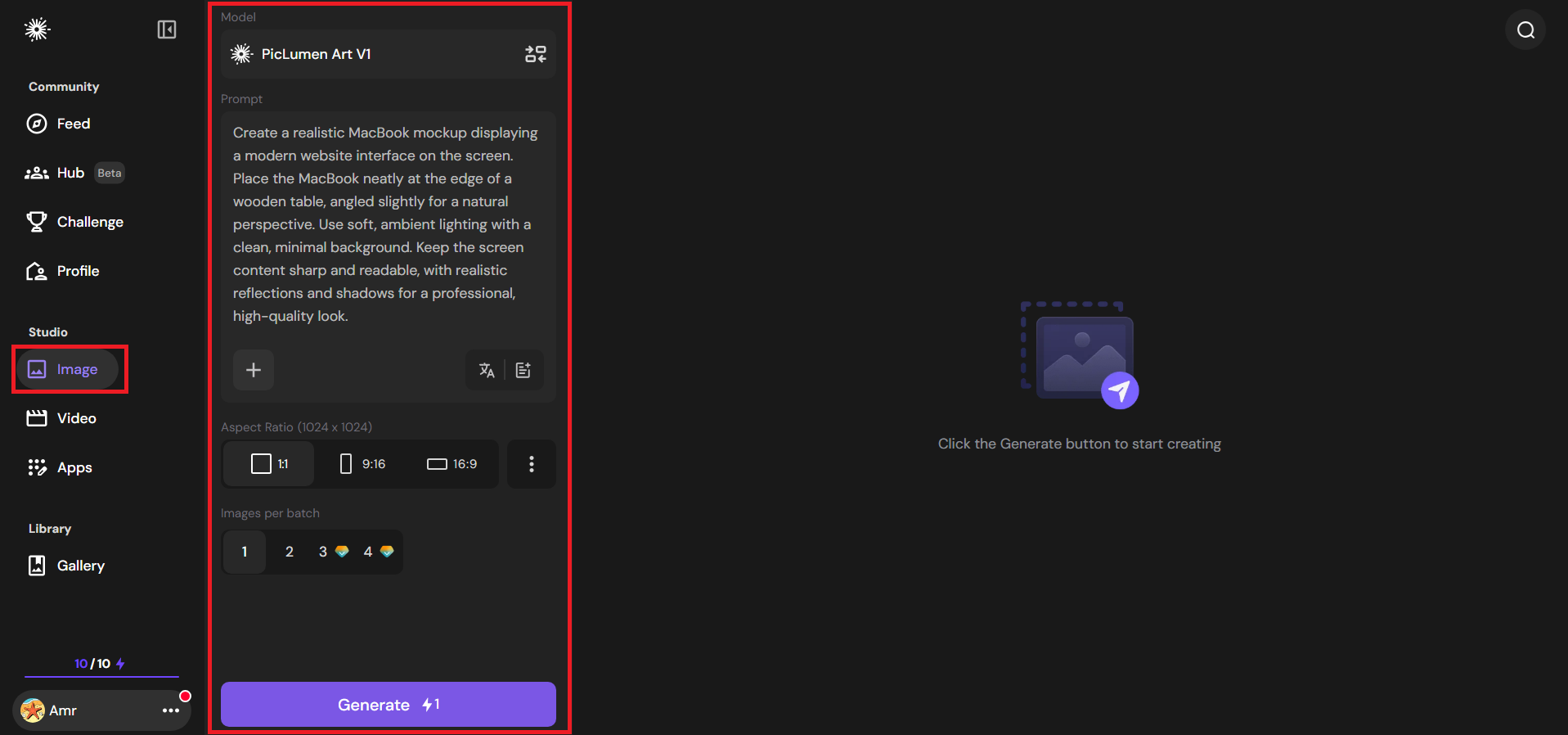Viewport: 1568px width, 735px height.
Task: Open the Amr account options menu
Action: (x=171, y=710)
